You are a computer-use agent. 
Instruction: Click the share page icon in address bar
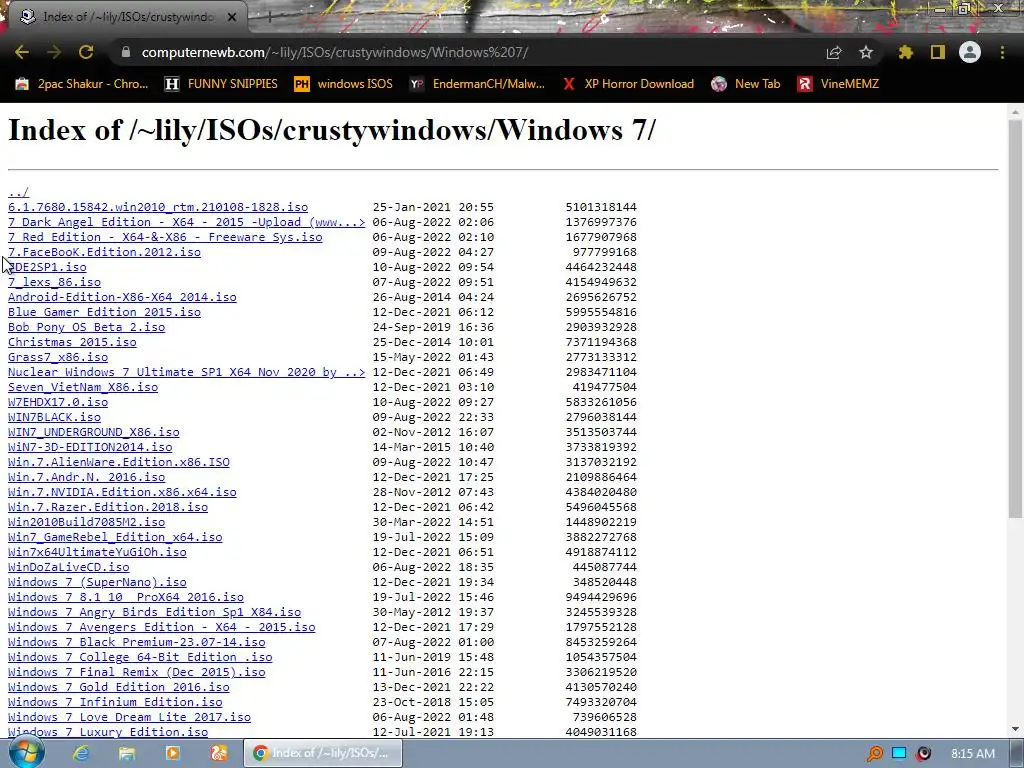(834, 52)
